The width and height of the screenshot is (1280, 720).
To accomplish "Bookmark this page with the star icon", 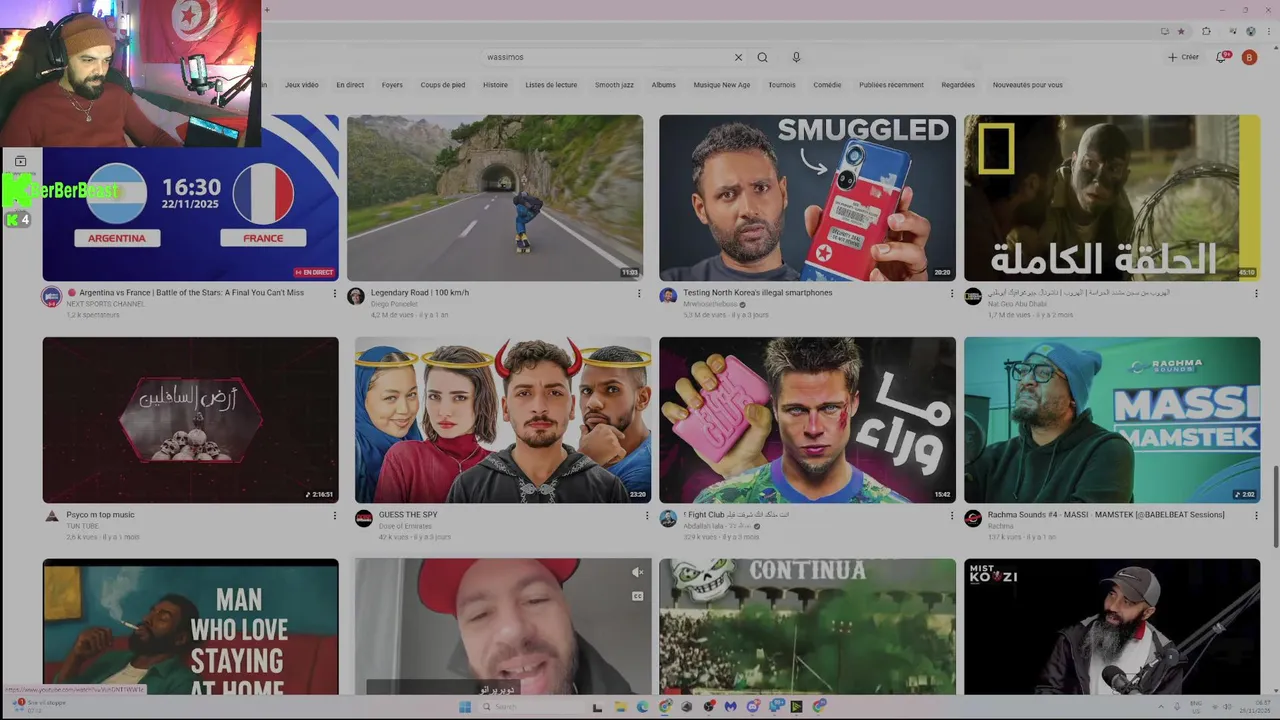I will [x=1181, y=31].
